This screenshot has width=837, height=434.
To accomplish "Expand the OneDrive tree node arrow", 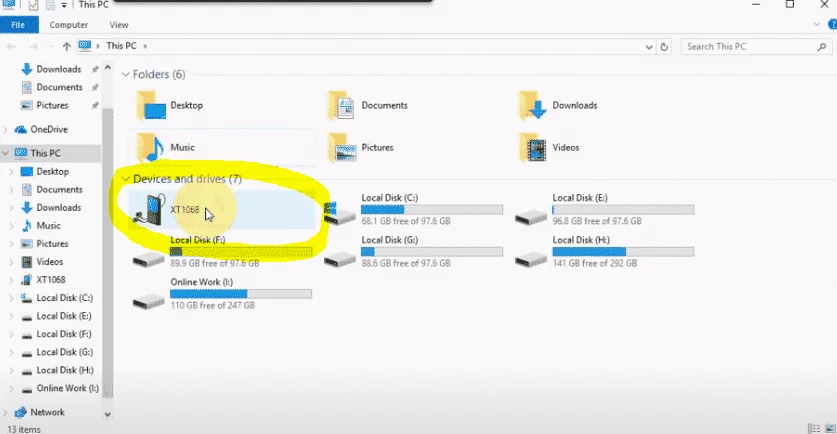I will pos(5,130).
